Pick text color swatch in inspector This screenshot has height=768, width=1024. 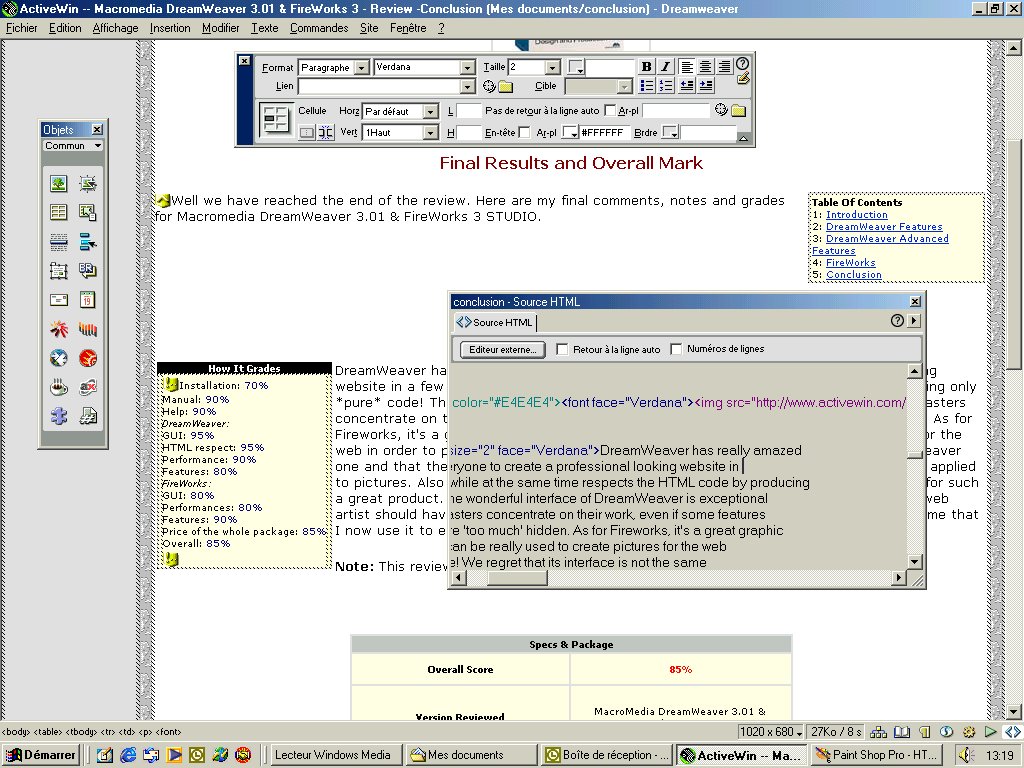click(576, 67)
